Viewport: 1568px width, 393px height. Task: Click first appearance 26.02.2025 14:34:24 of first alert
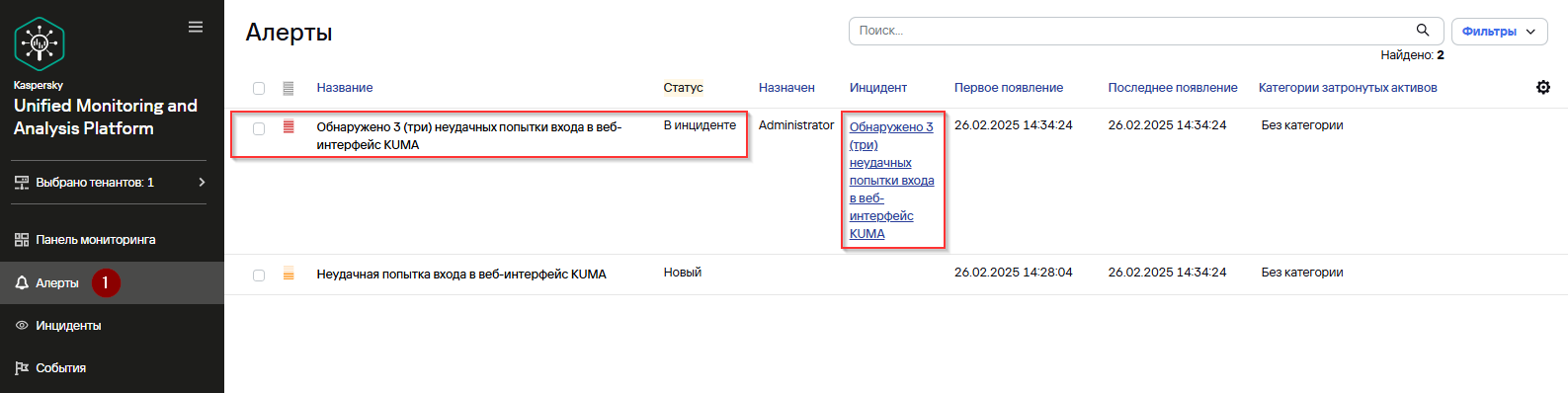point(1014,125)
